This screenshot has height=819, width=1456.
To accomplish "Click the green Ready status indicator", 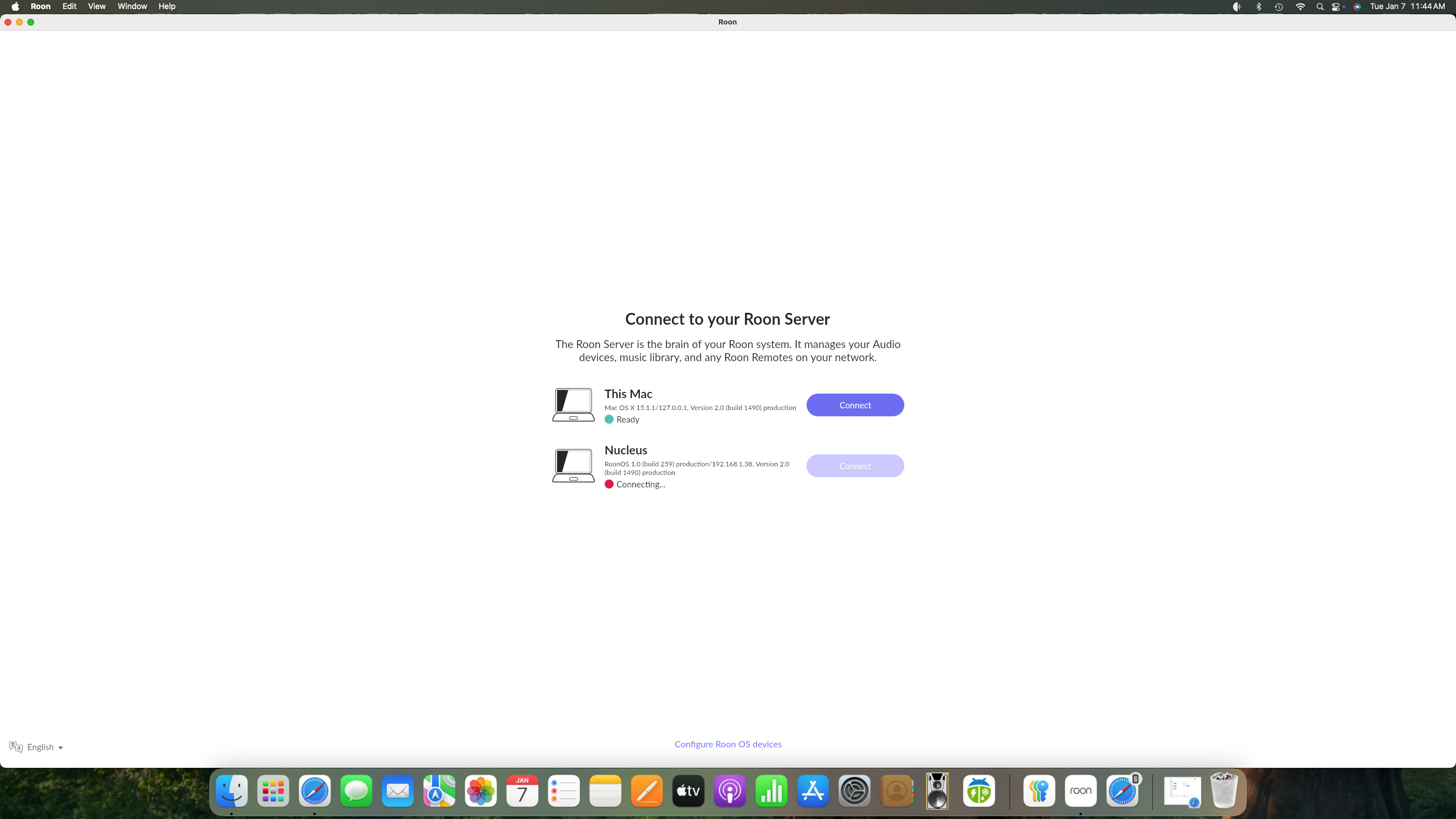I will 609,420.
